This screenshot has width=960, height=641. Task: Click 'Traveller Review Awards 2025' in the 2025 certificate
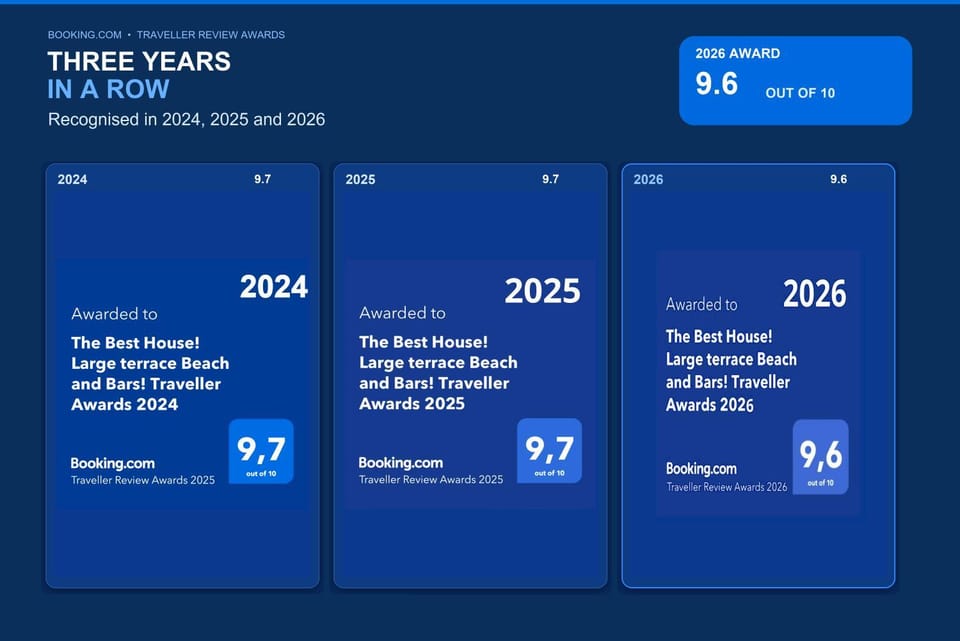[431, 479]
